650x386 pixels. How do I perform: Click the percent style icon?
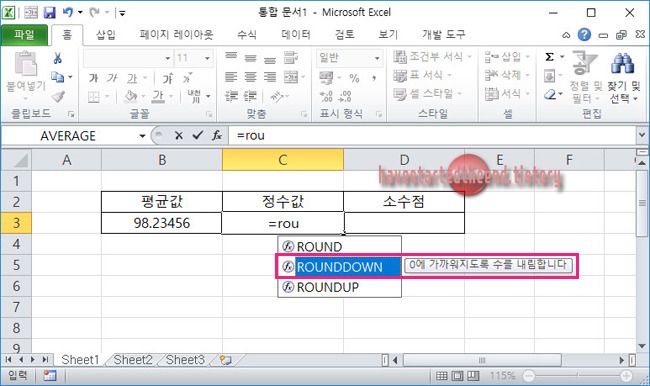point(354,78)
